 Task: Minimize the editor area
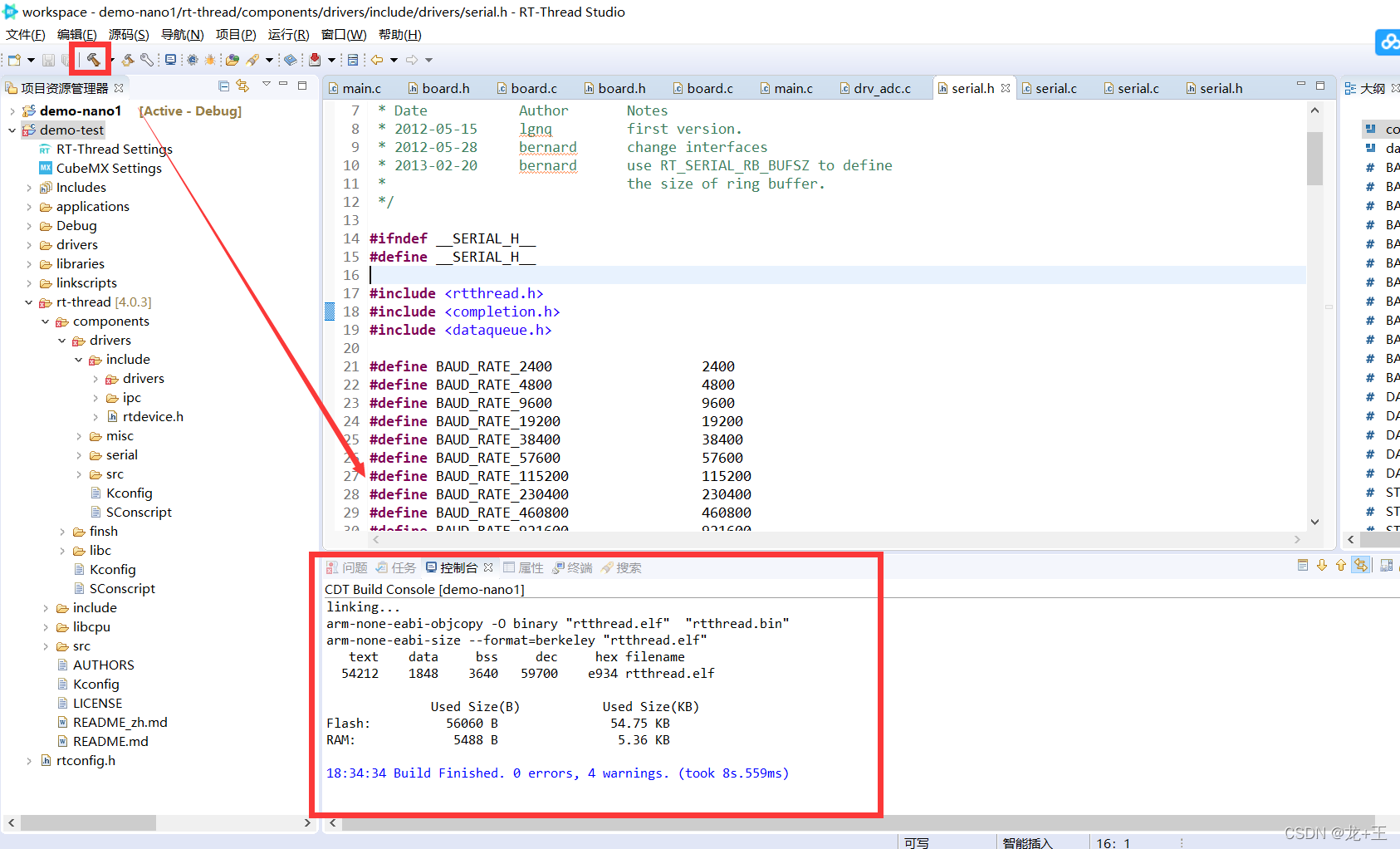click(x=1301, y=85)
